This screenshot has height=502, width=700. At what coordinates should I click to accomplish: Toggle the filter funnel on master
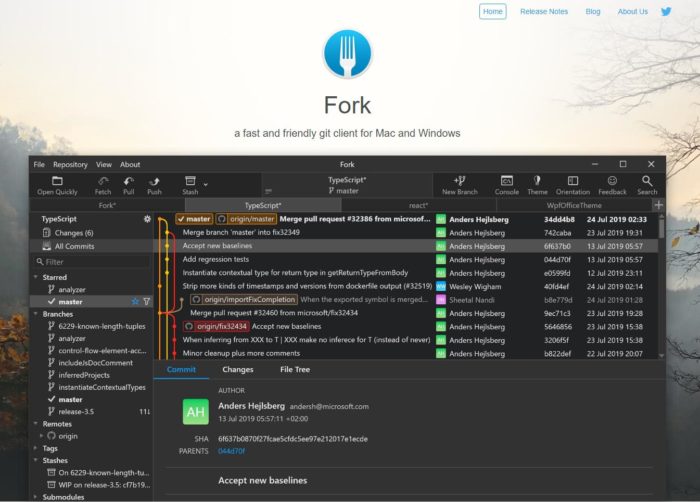(x=146, y=301)
